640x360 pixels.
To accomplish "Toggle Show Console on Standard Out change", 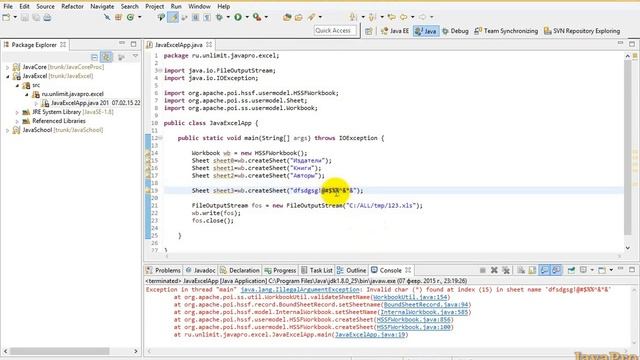I will tap(544, 270).
